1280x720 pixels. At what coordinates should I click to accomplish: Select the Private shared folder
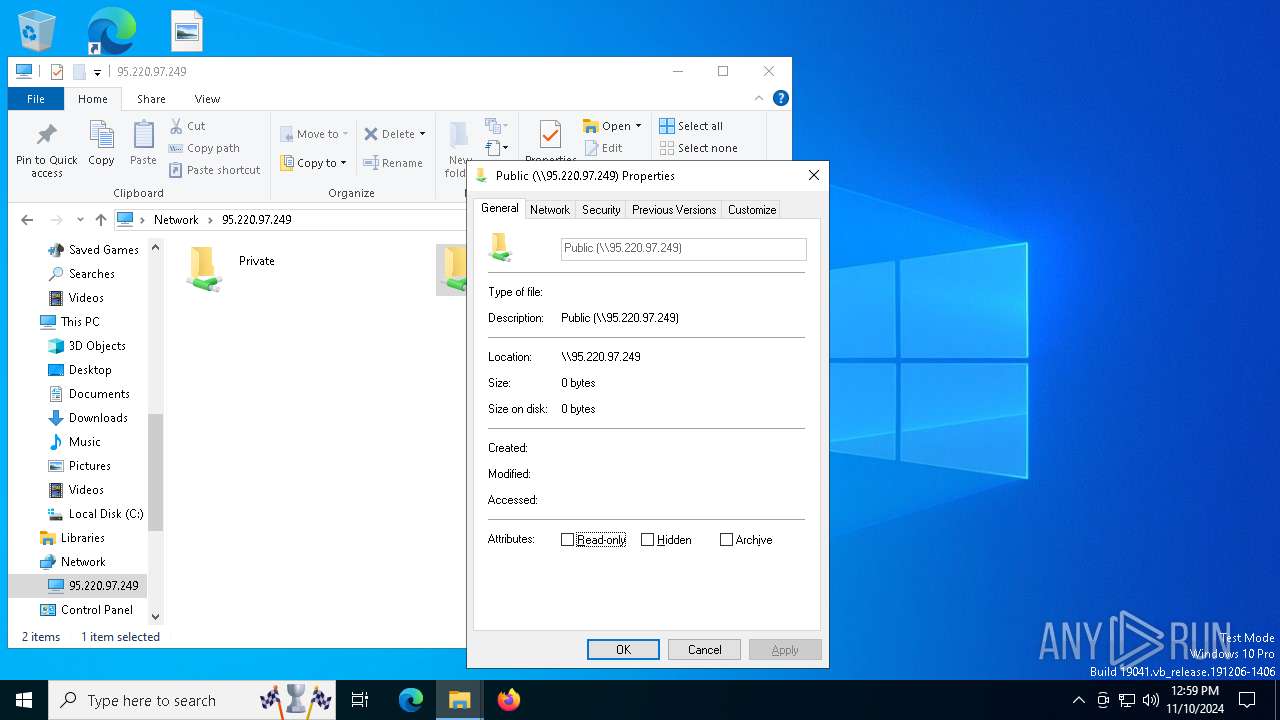[231, 268]
